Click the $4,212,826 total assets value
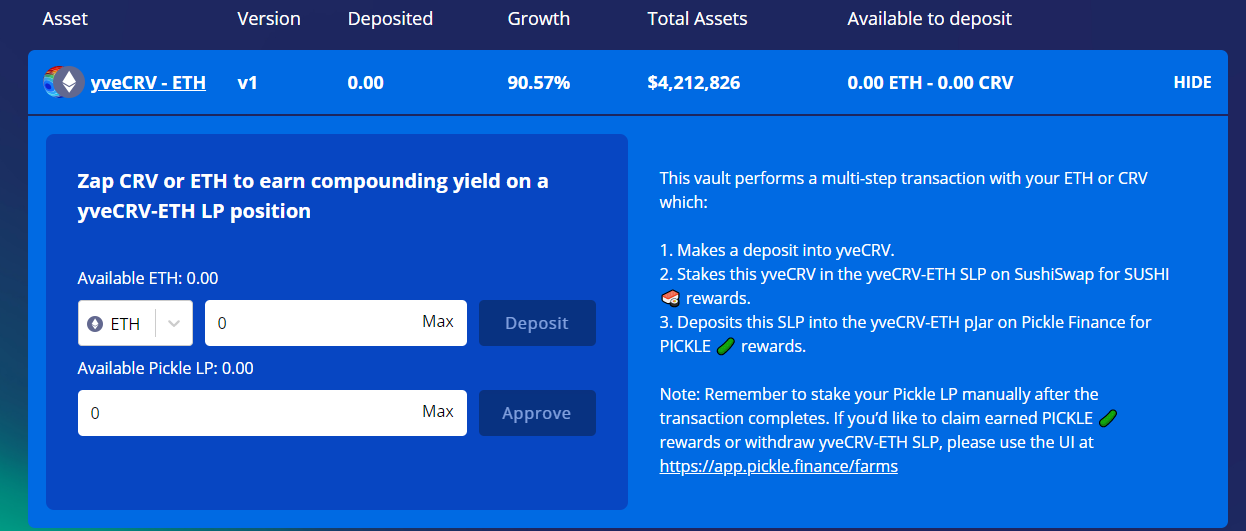1246x531 pixels. click(x=694, y=83)
